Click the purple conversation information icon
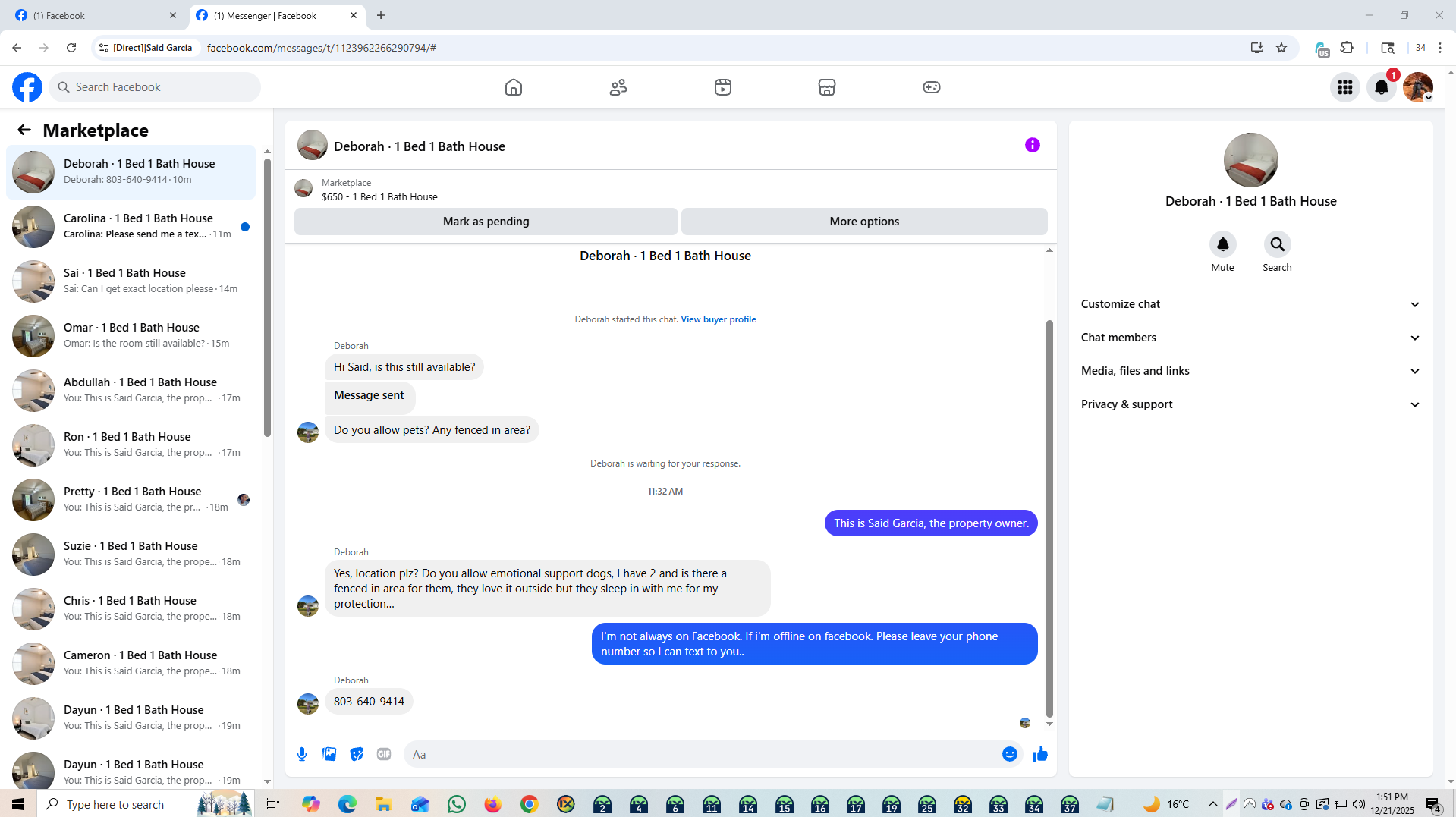This screenshot has height=817, width=1456. [x=1033, y=145]
